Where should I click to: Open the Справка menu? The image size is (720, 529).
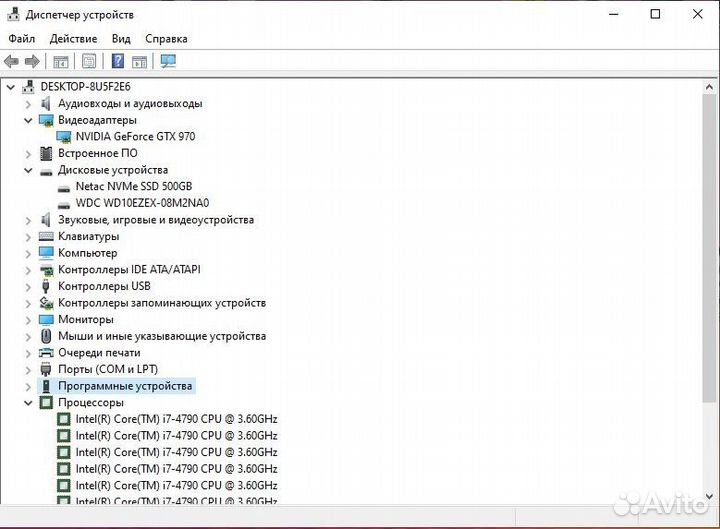click(x=166, y=39)
